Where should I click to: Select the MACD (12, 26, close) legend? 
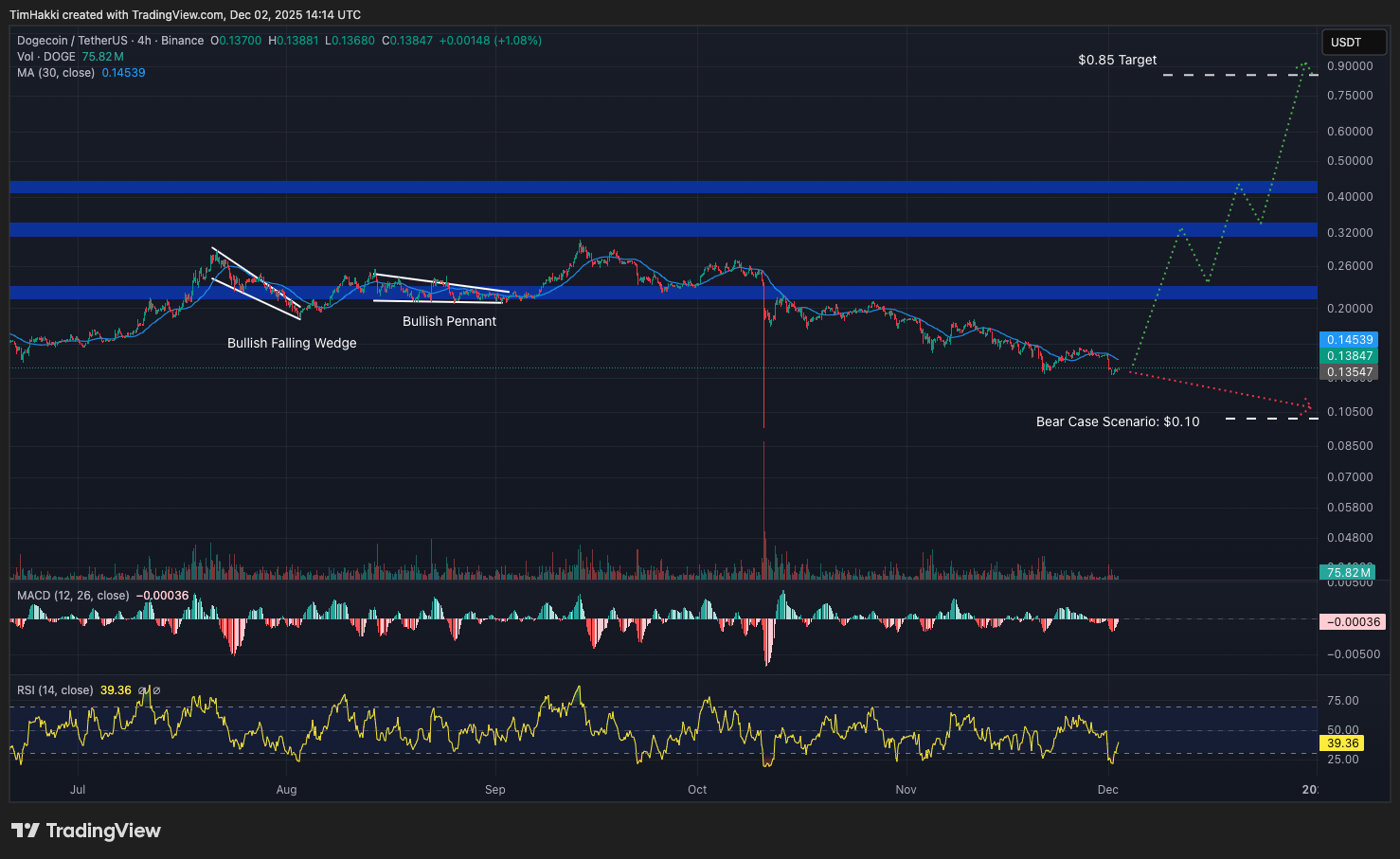tap(73, 596)
